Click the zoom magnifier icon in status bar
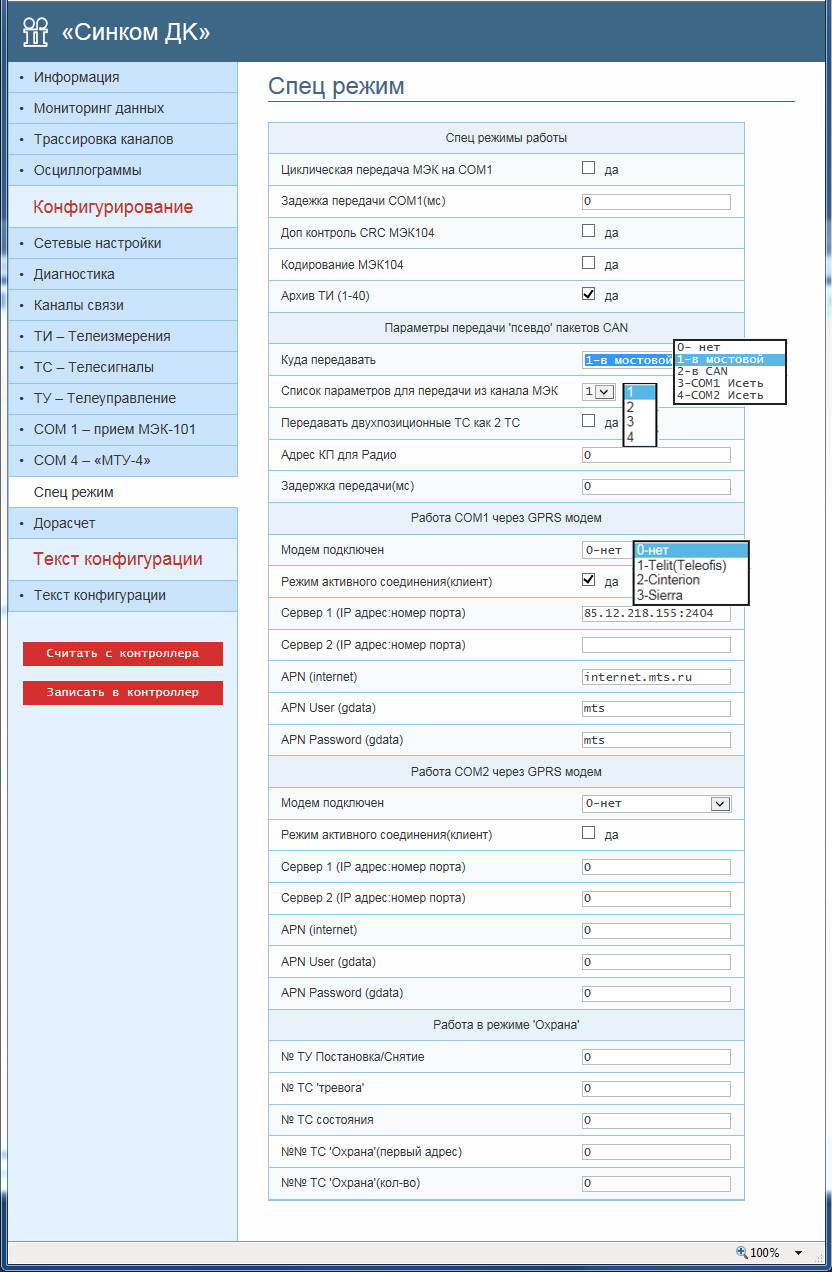This screenshot has height=1272, width=832. point(741,1252)
